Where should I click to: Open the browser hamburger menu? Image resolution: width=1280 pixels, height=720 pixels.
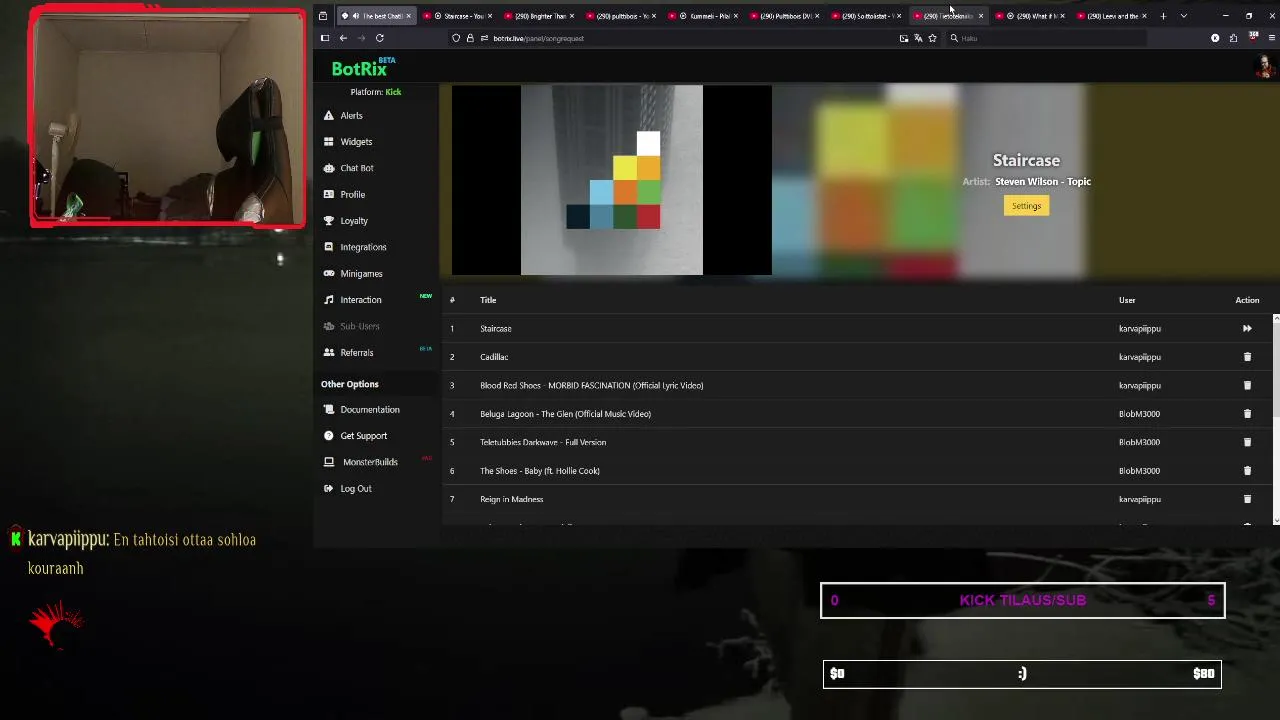(1271, 38)
